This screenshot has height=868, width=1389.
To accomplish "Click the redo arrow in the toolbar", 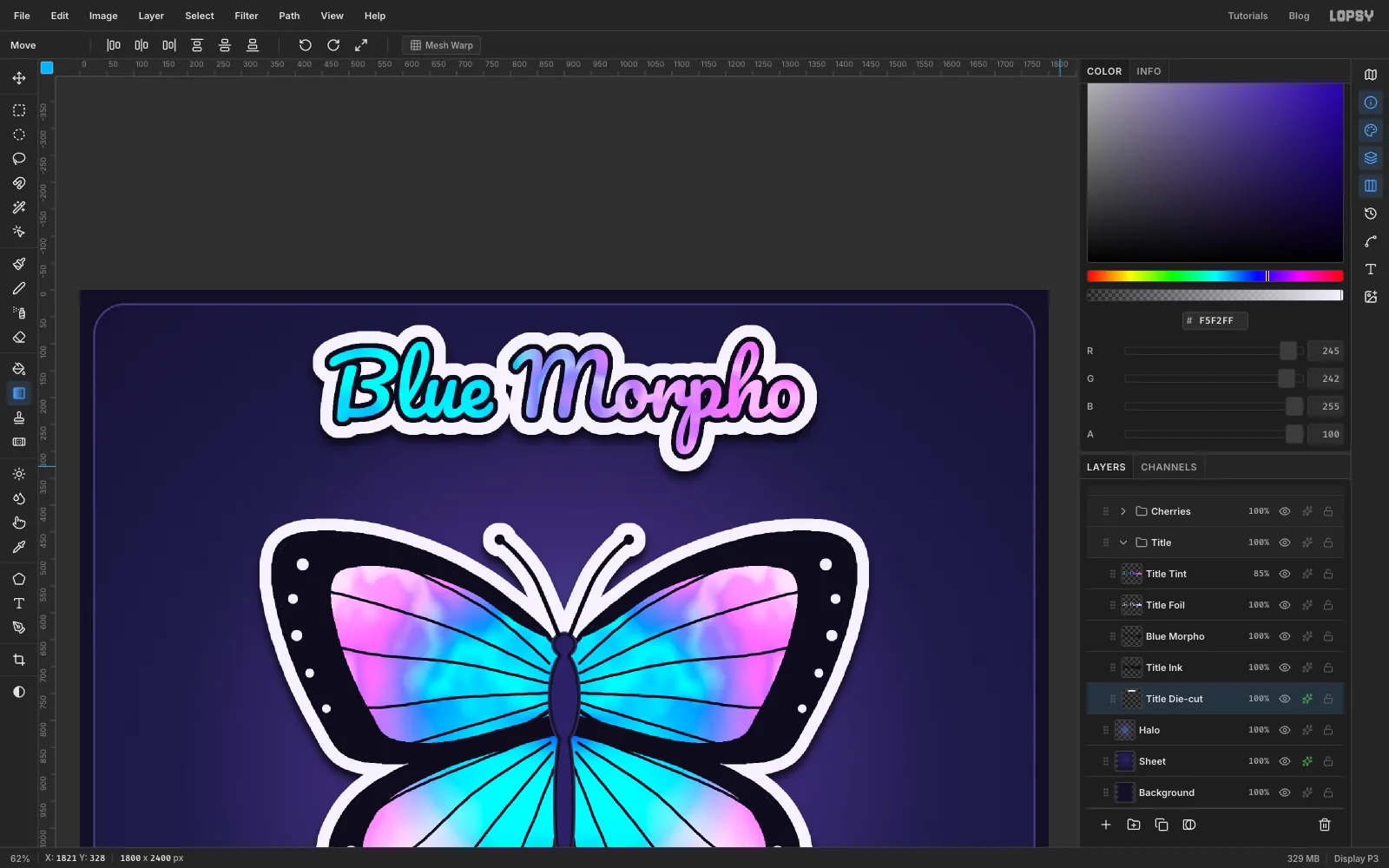I will tap(333, 45).
